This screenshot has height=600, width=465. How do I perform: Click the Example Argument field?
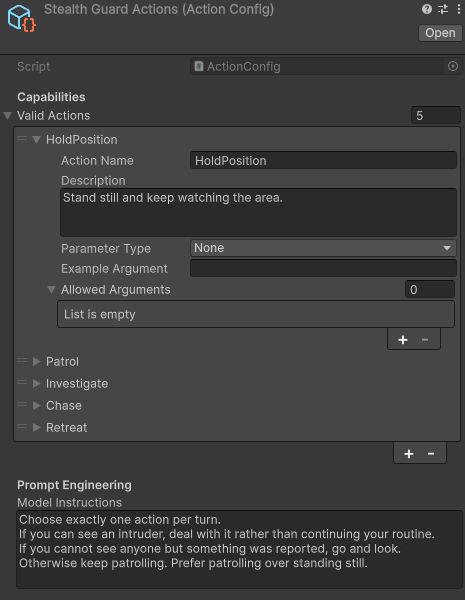click(x=323, y=268)
